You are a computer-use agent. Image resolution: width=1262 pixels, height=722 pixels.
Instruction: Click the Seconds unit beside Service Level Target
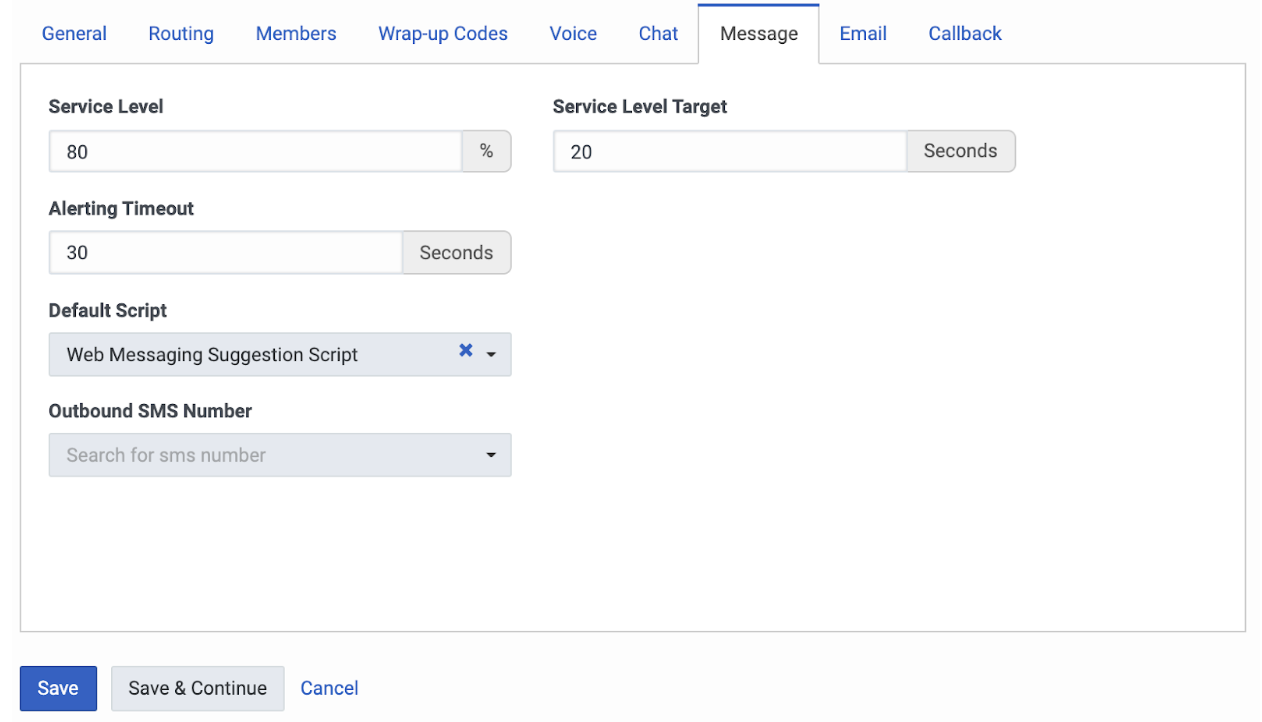click(x=961, y=152)
